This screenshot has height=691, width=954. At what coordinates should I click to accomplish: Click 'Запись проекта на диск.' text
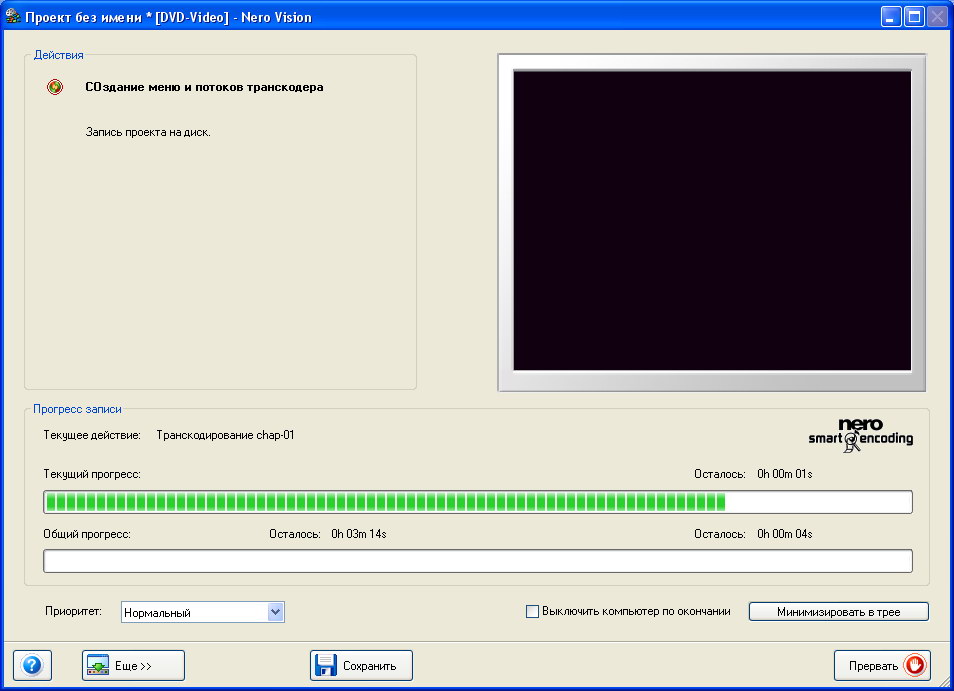click(x=148, y=132)
